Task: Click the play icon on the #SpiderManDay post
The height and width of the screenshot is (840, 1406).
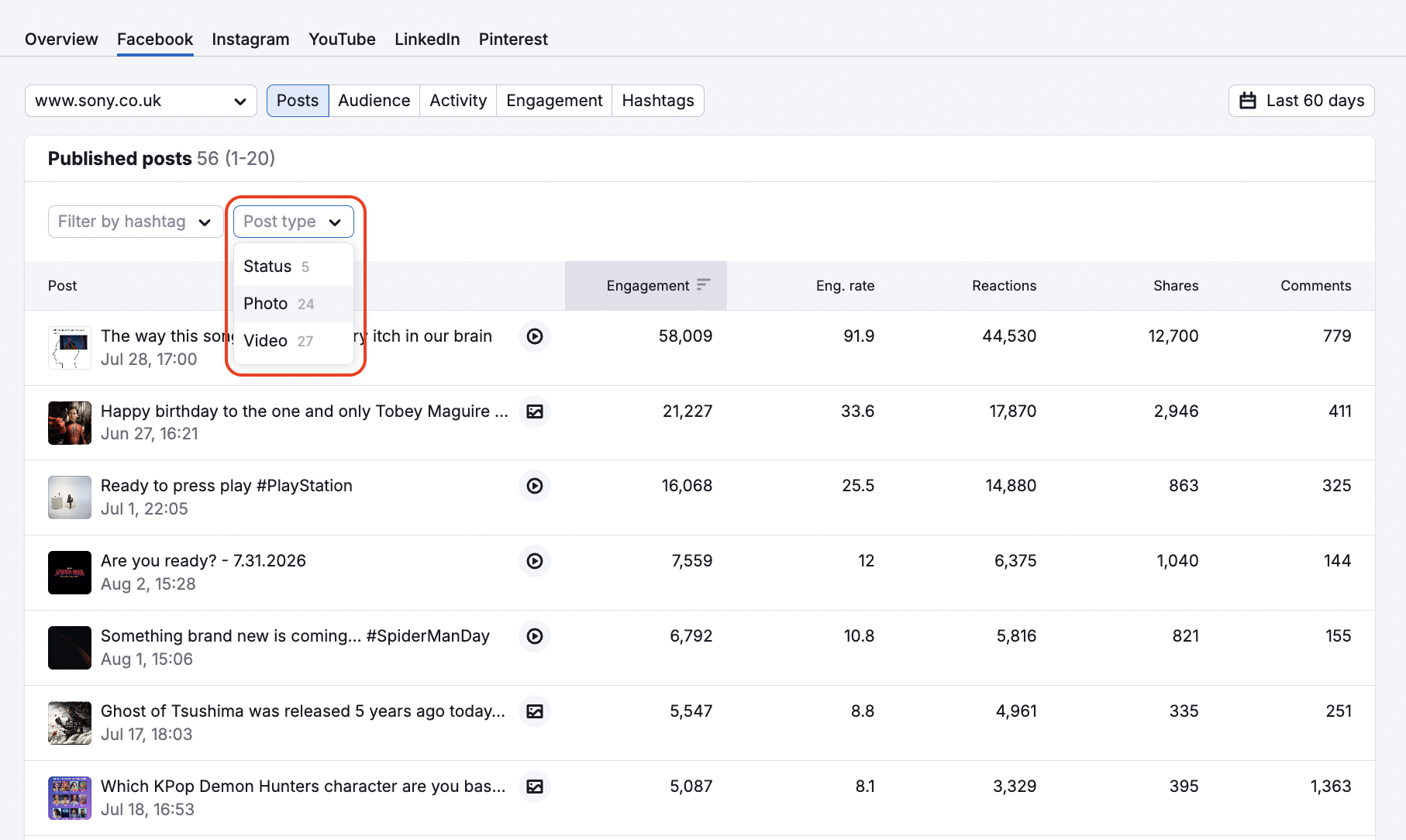Action: click(x=534, y=636)
